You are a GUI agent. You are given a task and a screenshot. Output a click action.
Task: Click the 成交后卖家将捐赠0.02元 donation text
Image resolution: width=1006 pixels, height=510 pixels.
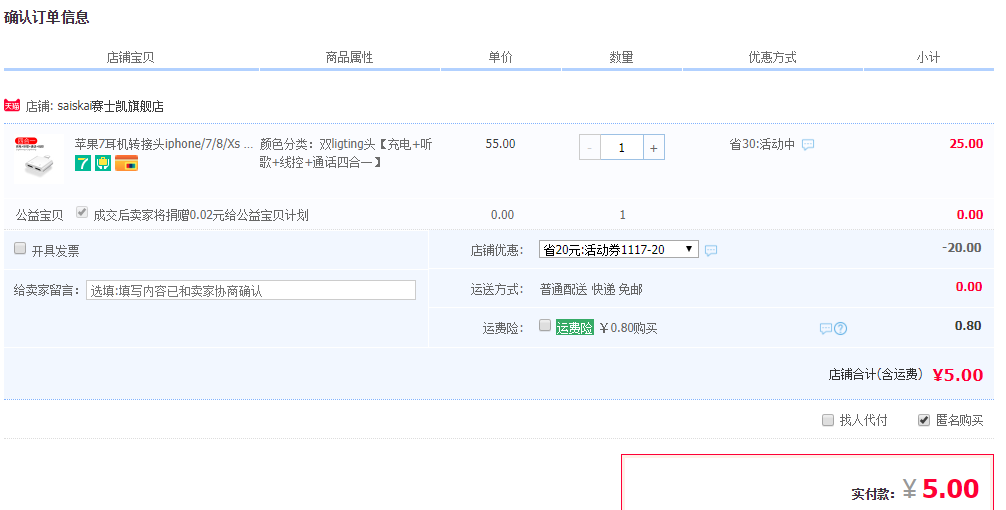(201, 215)
